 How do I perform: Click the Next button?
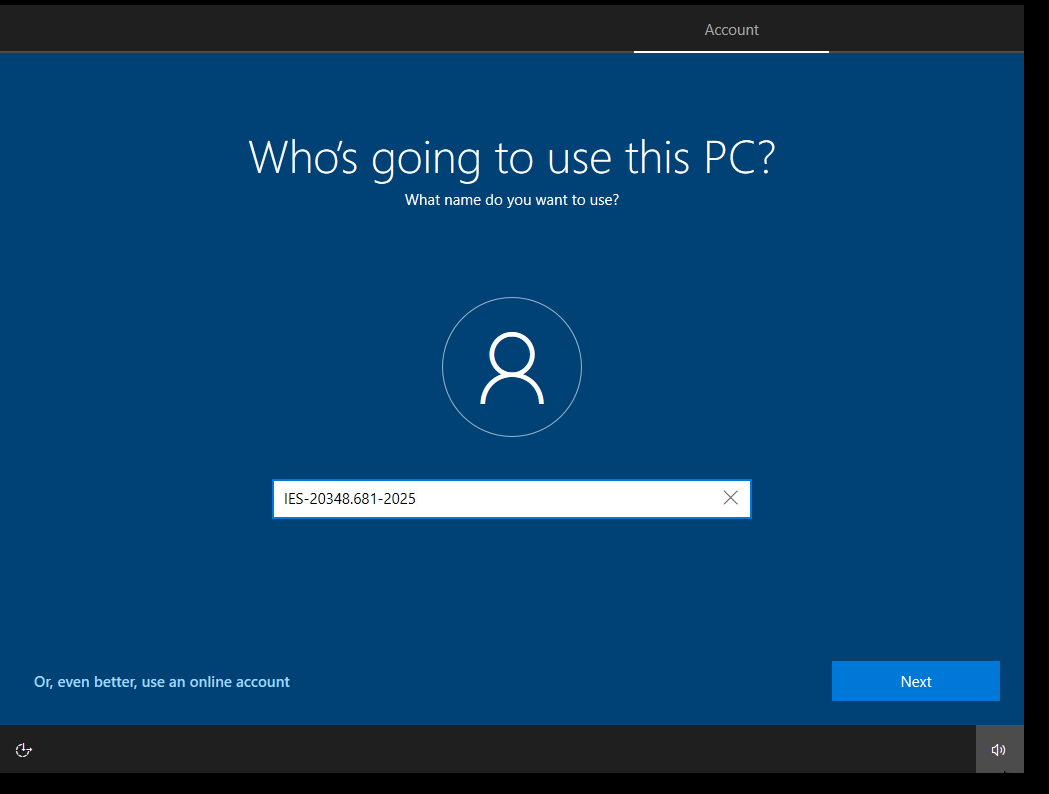tap(916, 681)
